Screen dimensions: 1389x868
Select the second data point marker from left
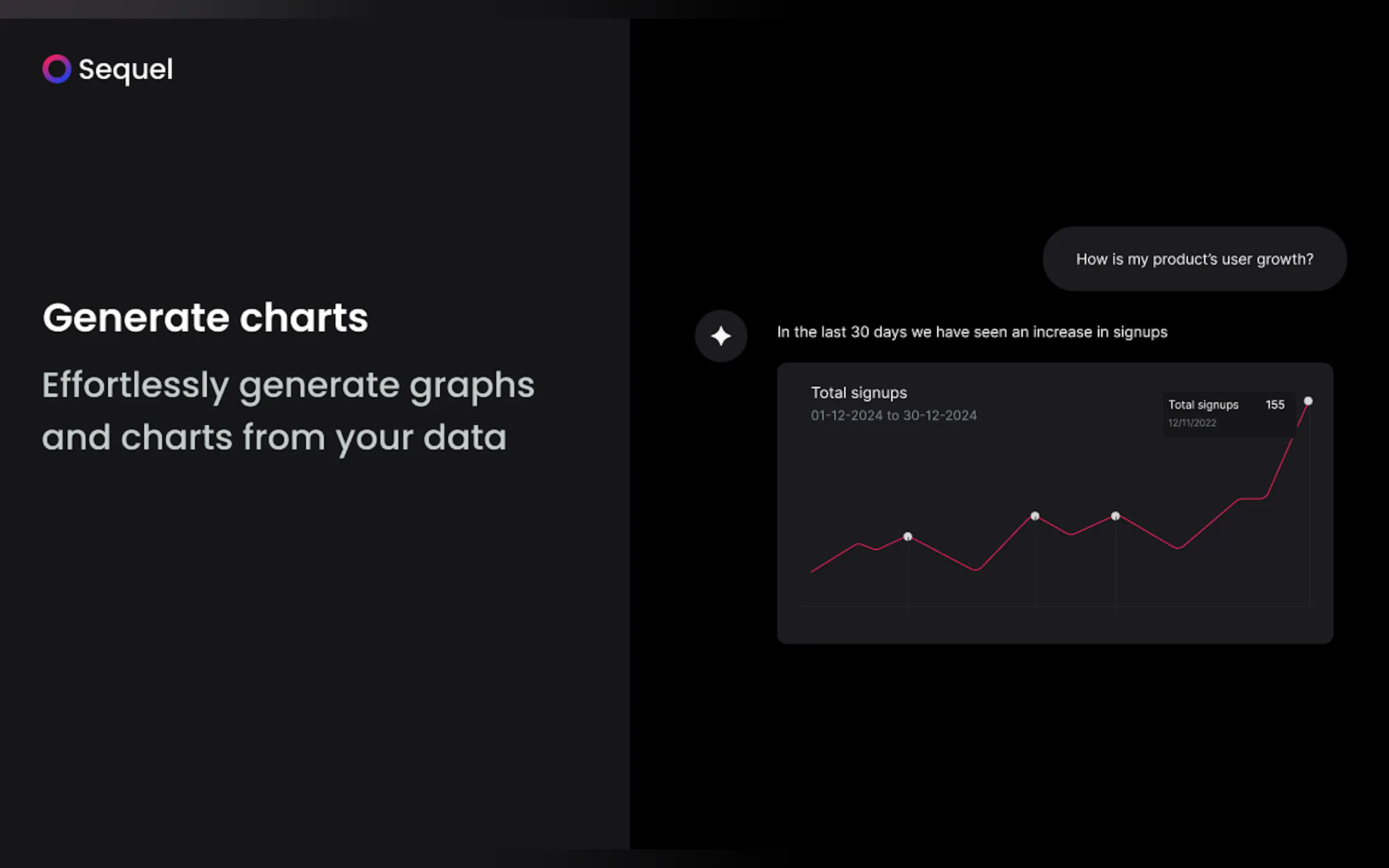(1035, 516)
